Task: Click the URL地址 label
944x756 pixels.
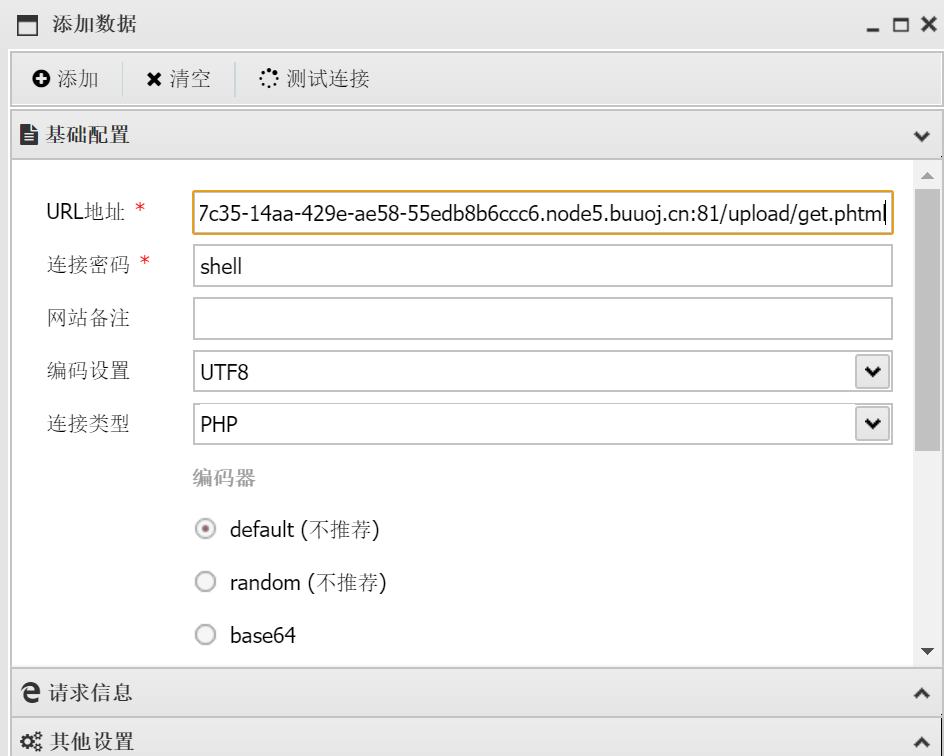Action: (x=85, y=212)
